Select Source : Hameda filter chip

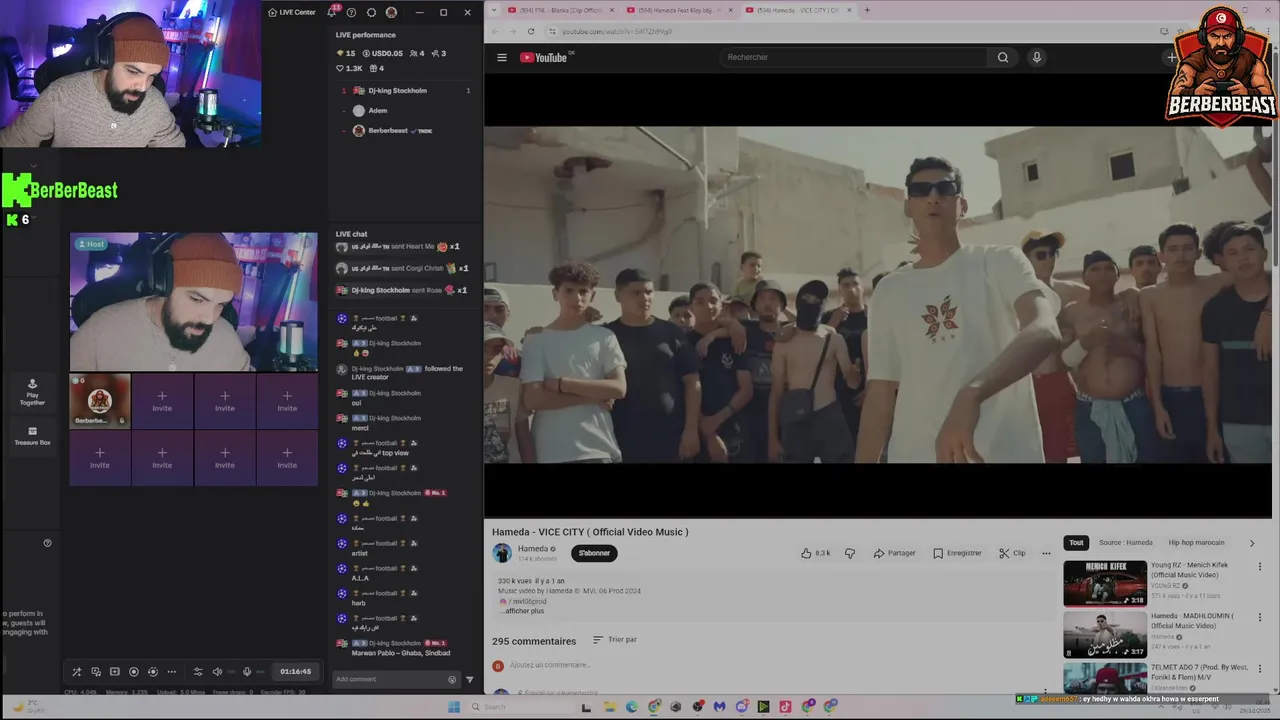click(1126, 543)
